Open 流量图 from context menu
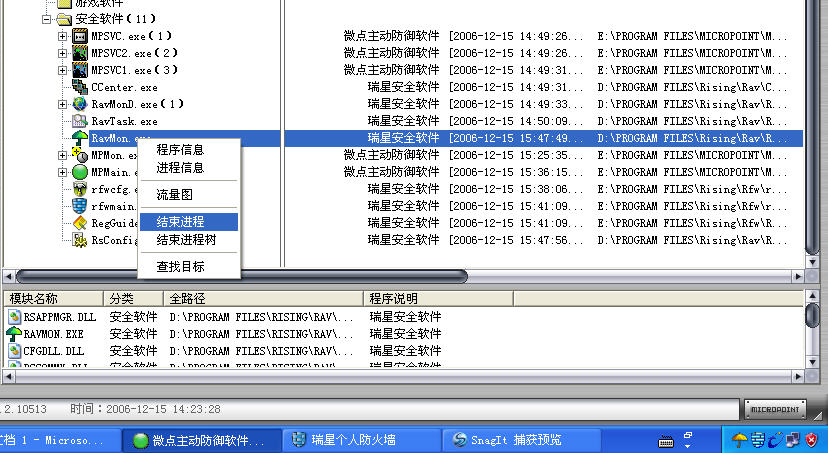The image size is (828, 453). 189,195
